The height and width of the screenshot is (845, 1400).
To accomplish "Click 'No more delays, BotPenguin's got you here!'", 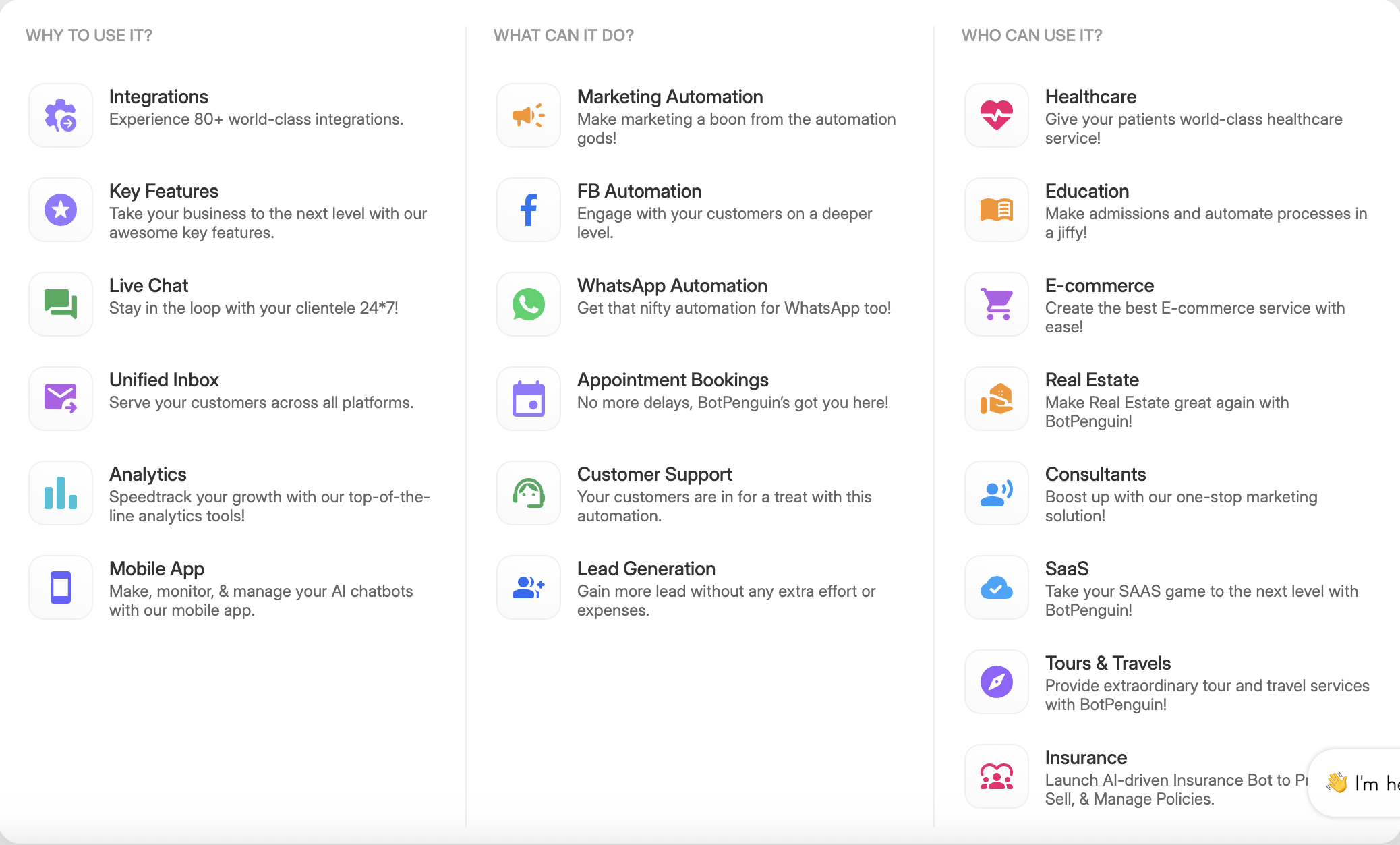I will pos(733,403).
